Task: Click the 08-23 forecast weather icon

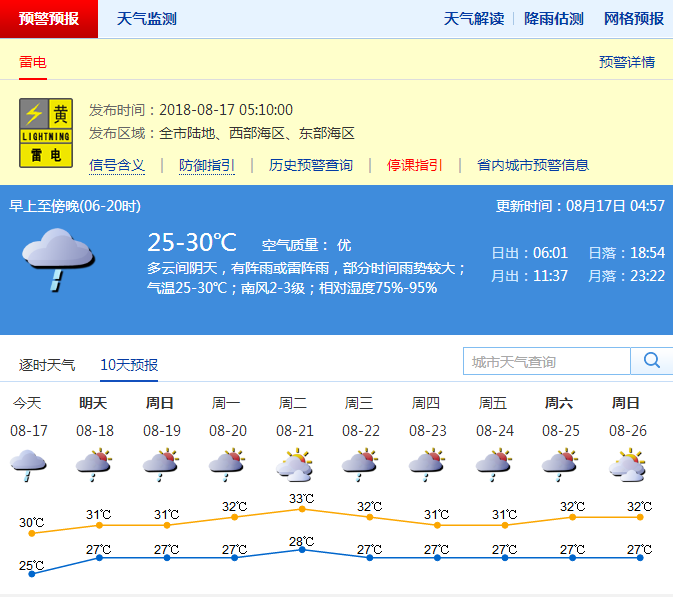Action: click(426, 464)
